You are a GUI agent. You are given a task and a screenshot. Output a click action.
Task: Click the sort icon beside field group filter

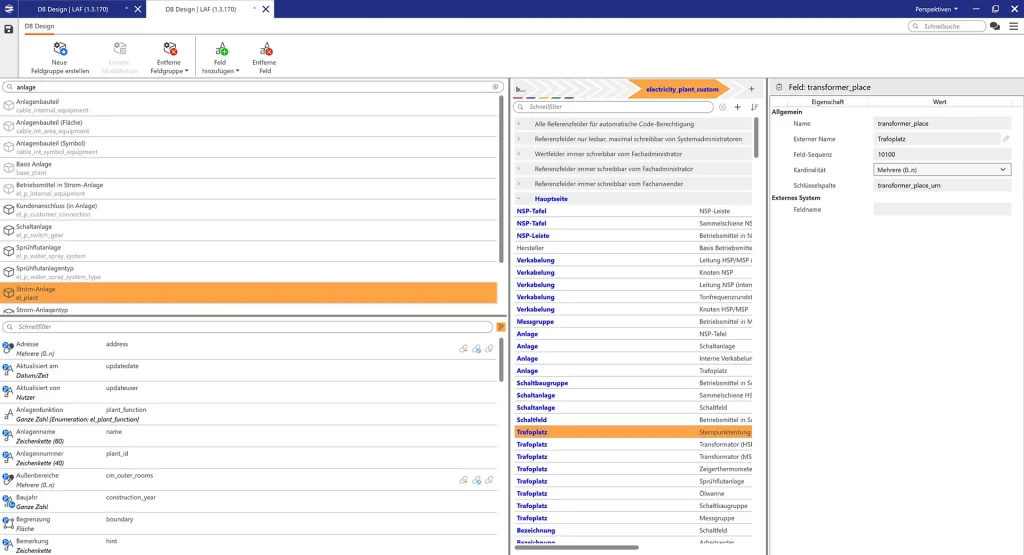point(754,107)
